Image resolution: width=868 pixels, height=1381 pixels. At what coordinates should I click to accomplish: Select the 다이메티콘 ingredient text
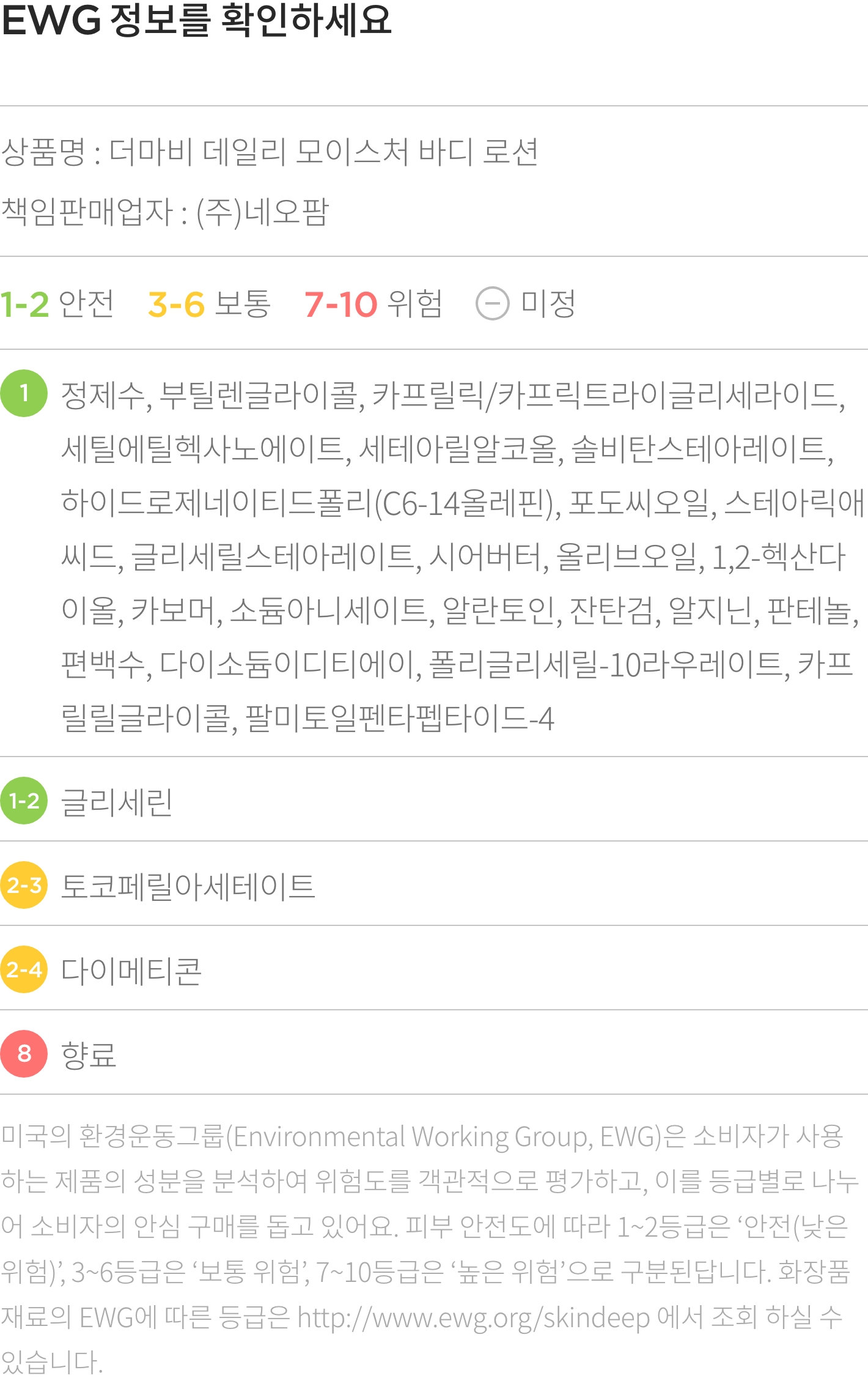[x=131, y=971]
